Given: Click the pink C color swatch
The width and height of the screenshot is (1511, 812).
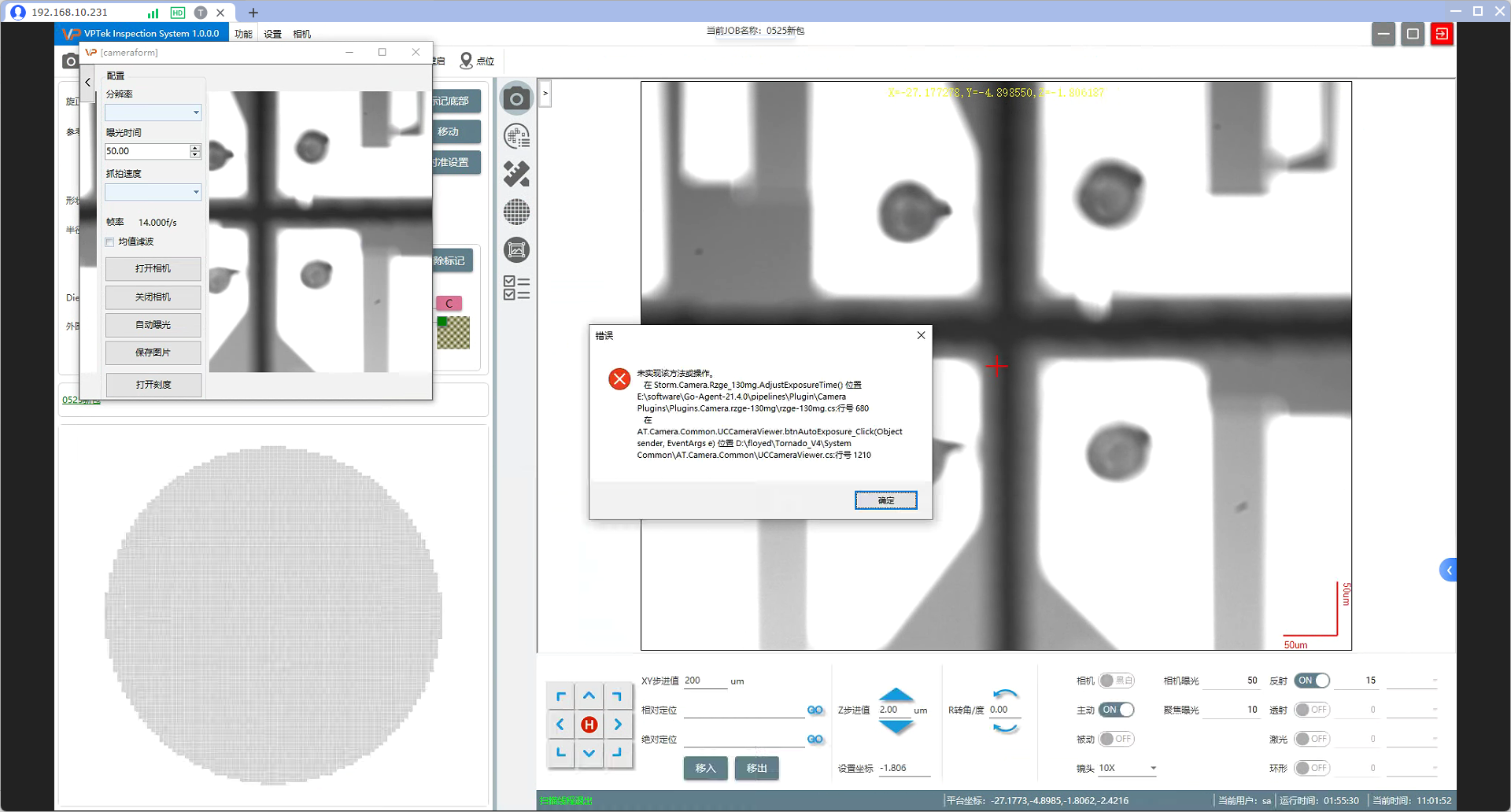Looking at the screenshot, I should coord(449,303).
